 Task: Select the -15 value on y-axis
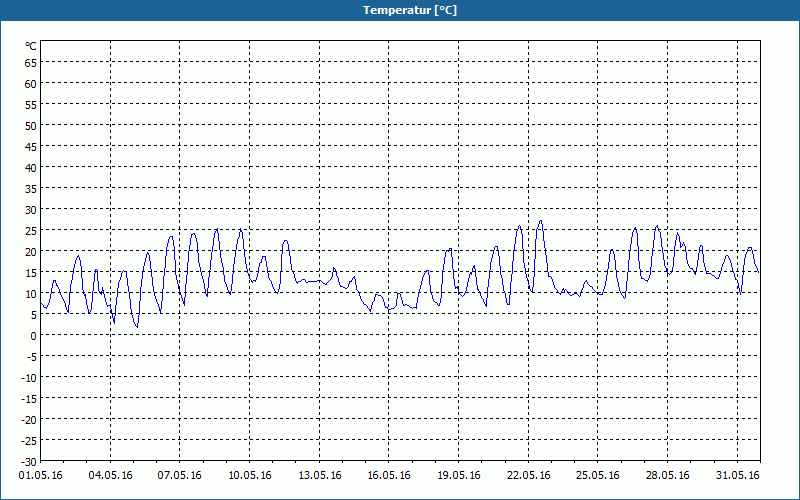click(x=29, y=399)
